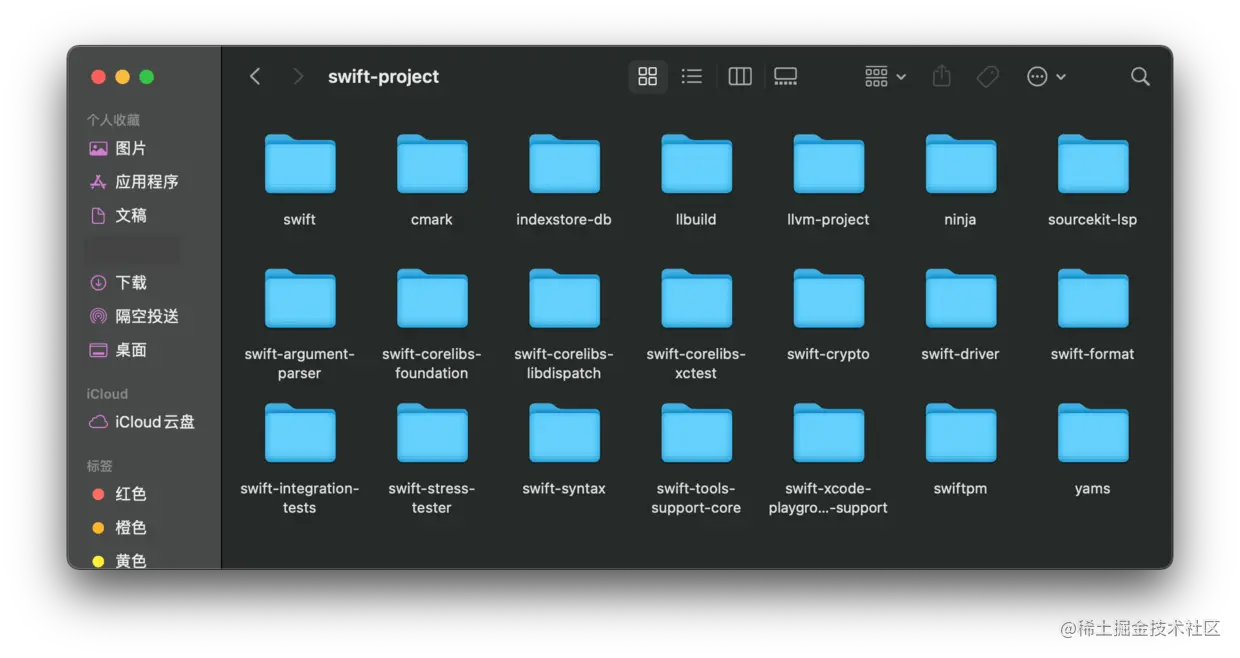
Task: Select the cmark folder icon
Action: tap(432, 164)
